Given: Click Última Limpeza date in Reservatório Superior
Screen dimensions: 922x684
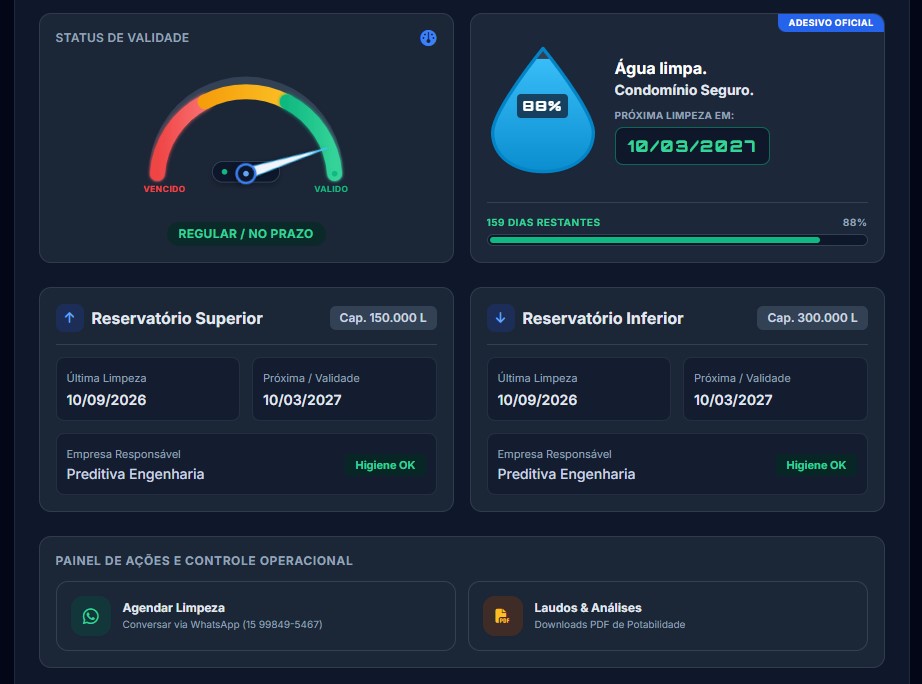Looking at the screenshot, I should 106,400.
